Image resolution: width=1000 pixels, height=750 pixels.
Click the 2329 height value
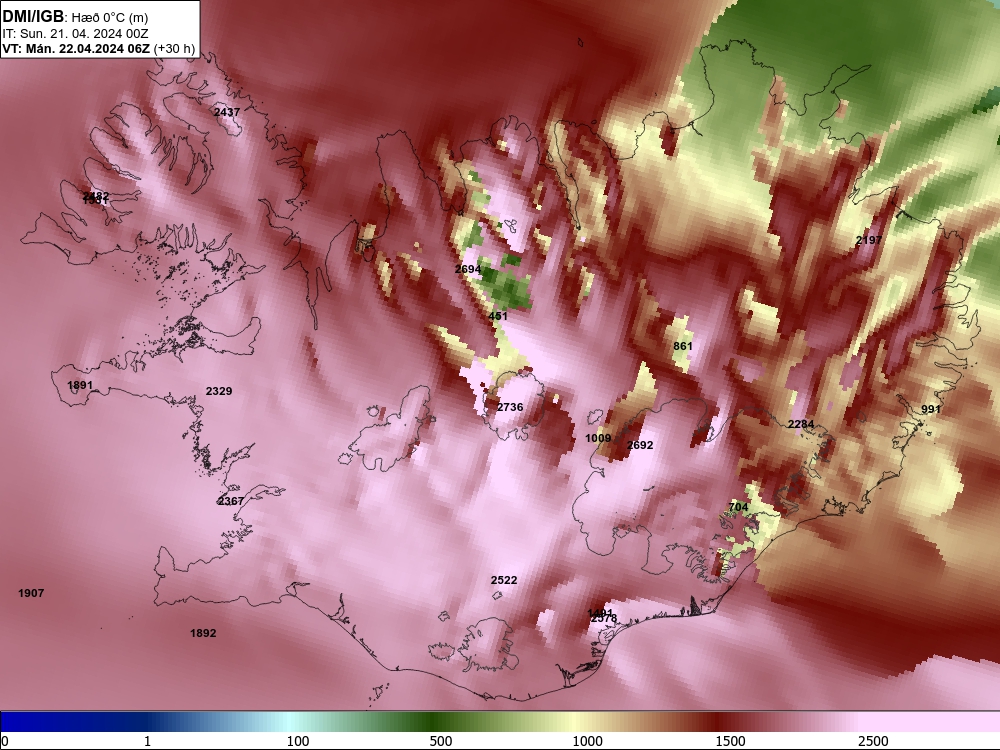(219, 391)
